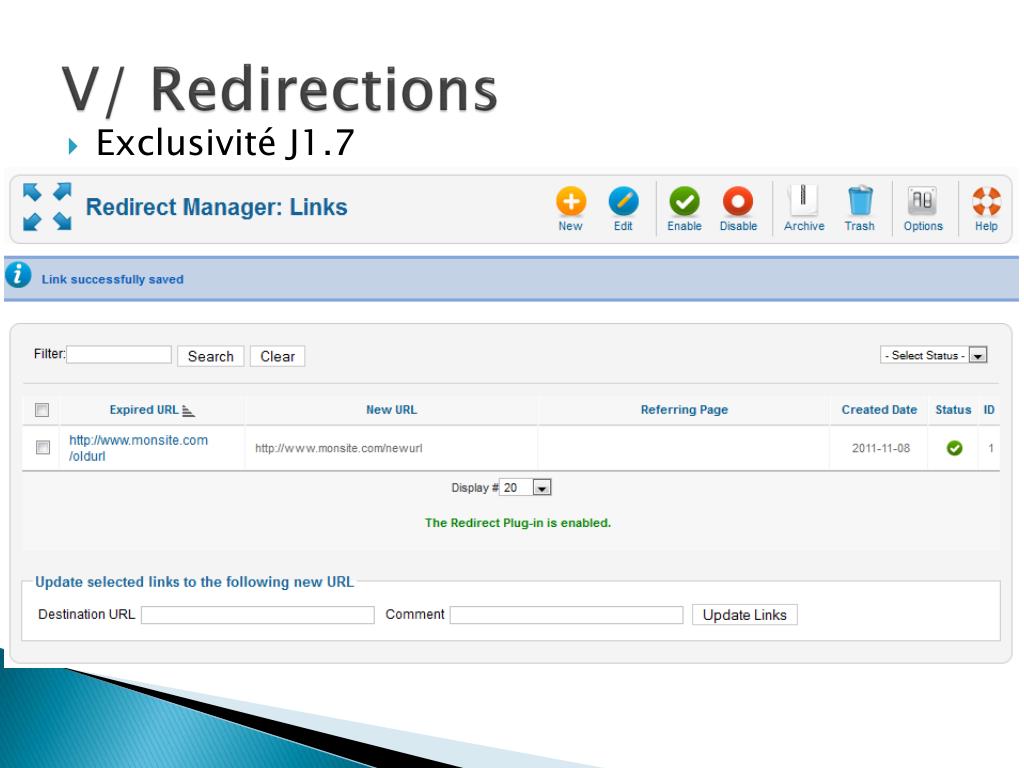Click 'The Redirect Plug-in is enabled.' text
The width and height of the screenshot is (1024, 768).
click(x=518, y=522)
